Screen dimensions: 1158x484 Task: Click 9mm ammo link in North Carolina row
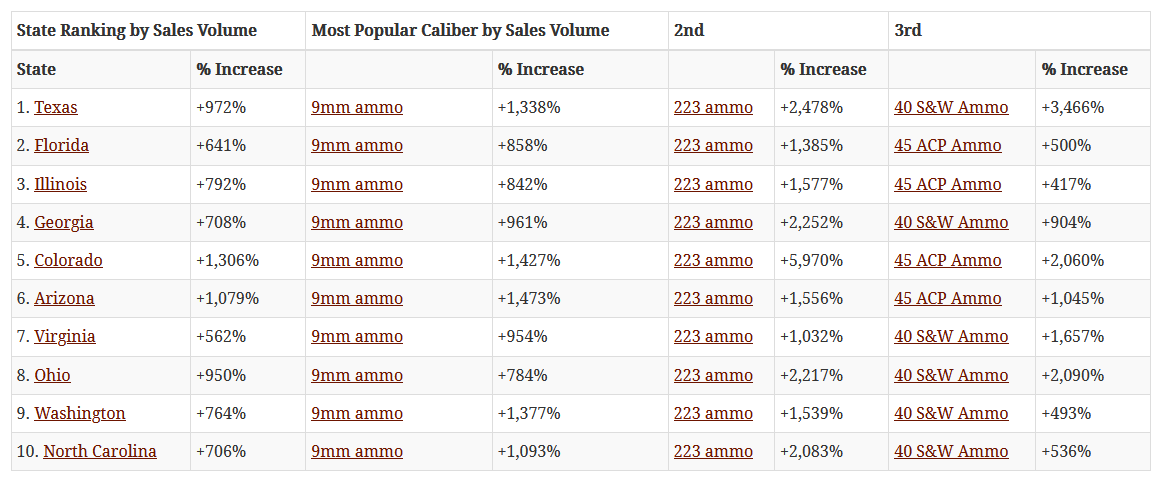tap(357, 452)
